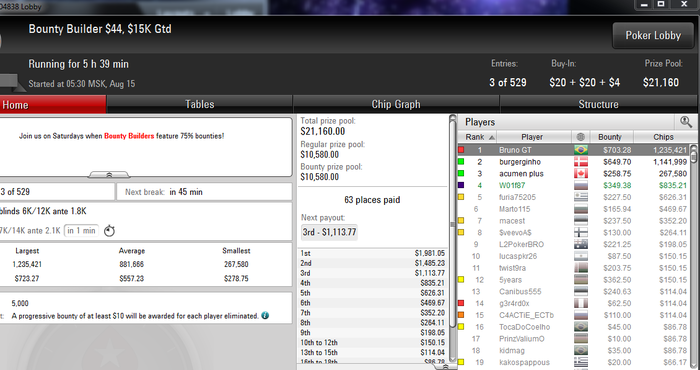
Task: Click the next payout 3rd - $1,113.77 box
Action: coord(329,232)
